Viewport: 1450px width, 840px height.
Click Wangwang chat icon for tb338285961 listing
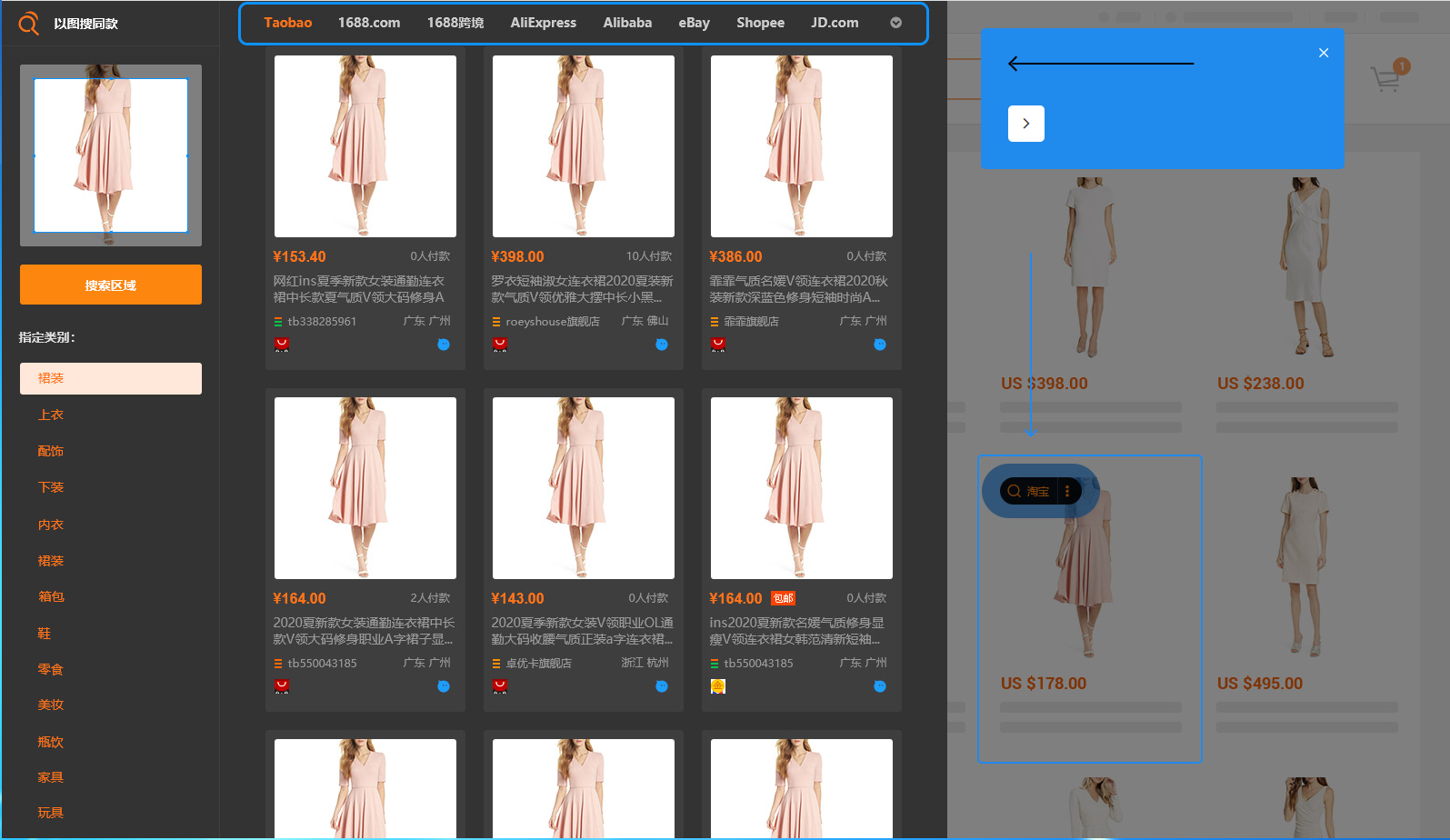(444, 345)
